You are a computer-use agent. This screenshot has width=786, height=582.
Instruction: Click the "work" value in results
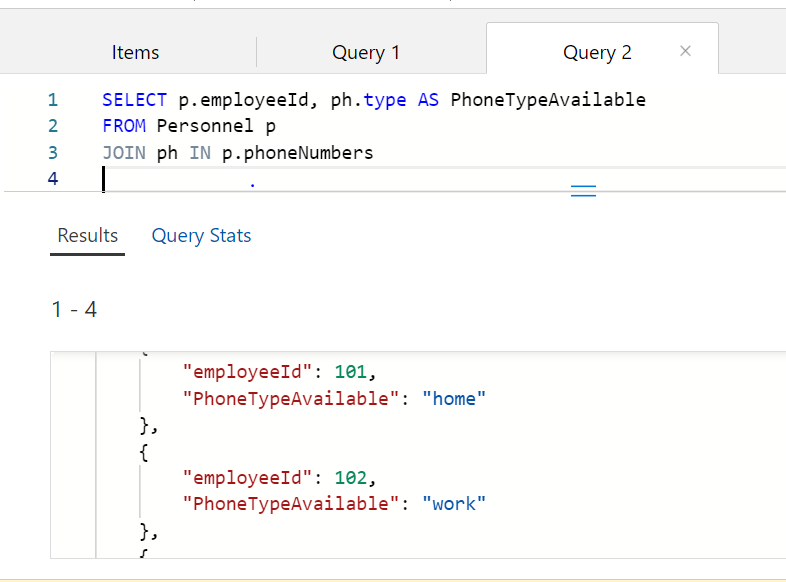454,504
